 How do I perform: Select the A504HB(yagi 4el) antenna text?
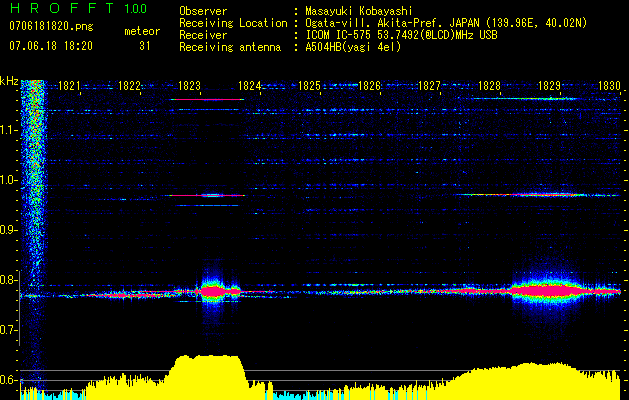click(x=353, y=47)
